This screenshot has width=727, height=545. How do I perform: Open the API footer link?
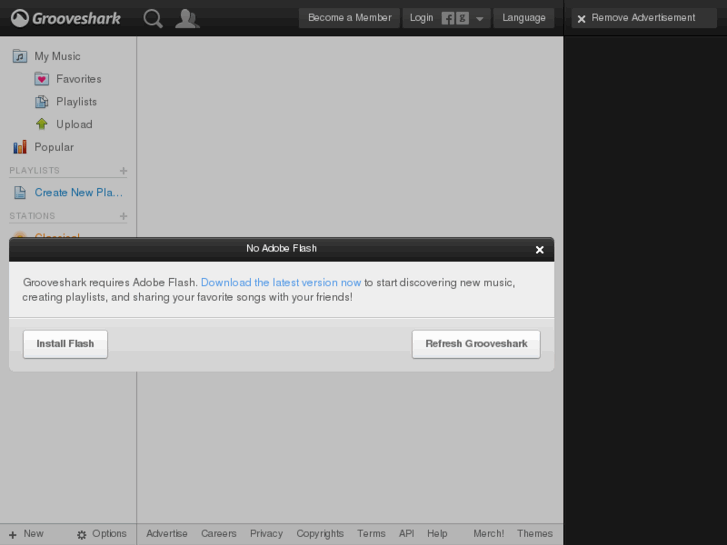click(407, 534)
